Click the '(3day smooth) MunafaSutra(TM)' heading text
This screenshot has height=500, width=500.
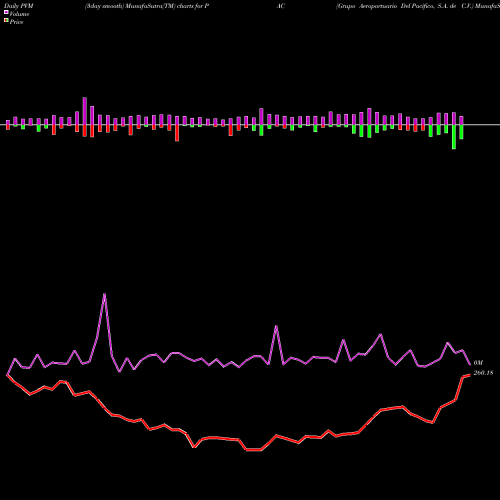coord(130,6)
